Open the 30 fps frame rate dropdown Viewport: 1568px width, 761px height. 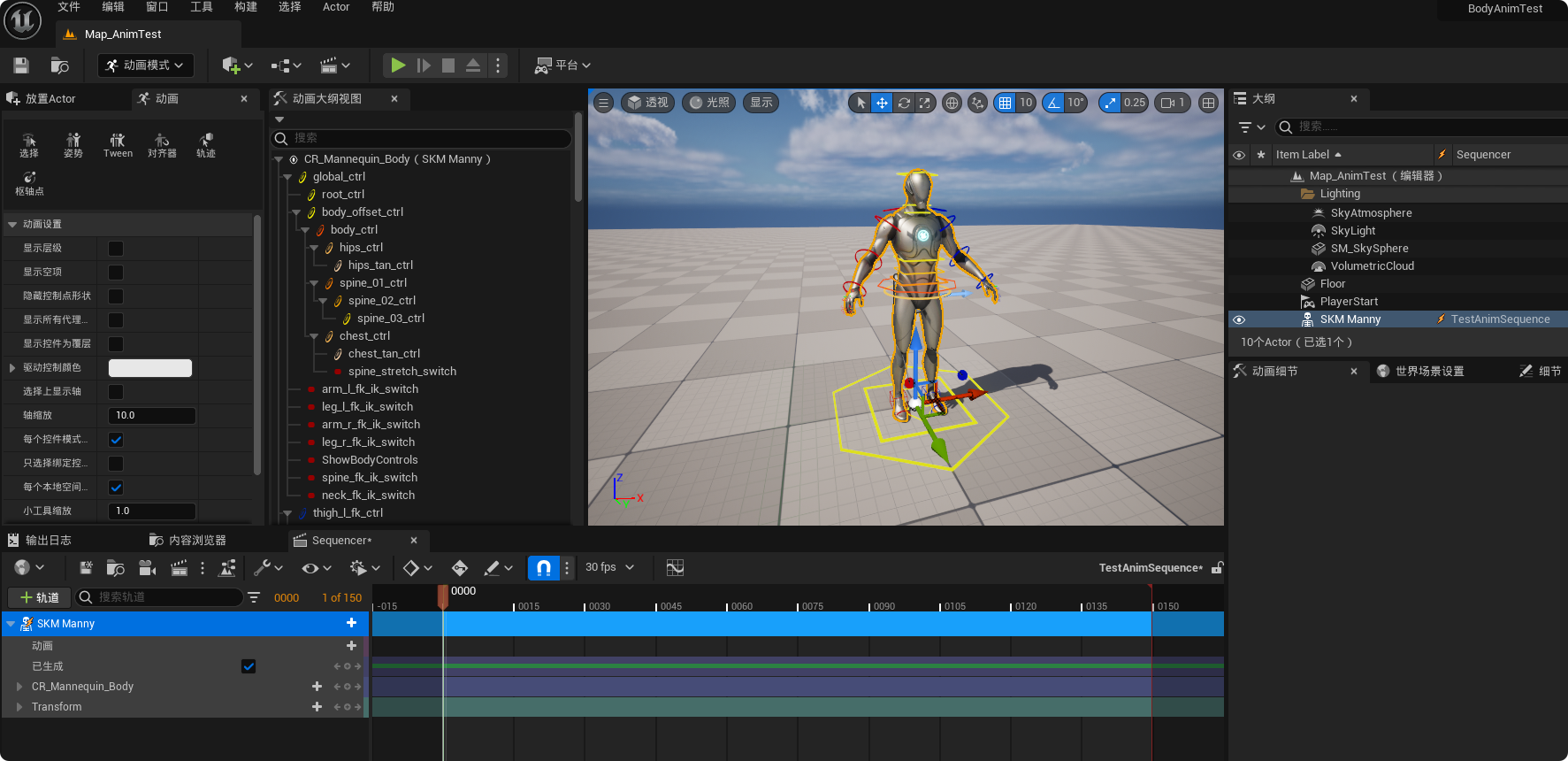tap(609, 568)
